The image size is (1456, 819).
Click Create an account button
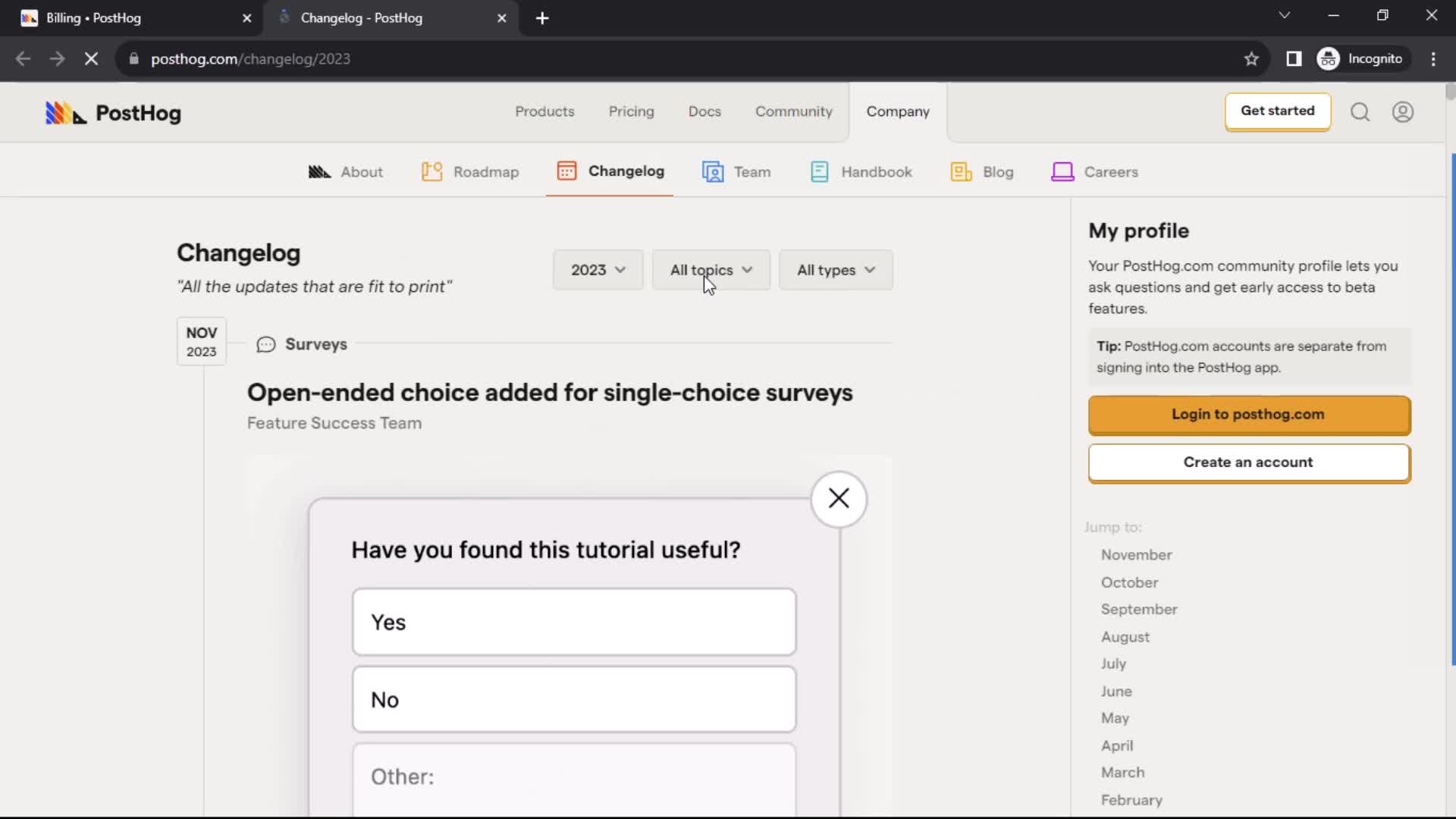click(1249, 463)
